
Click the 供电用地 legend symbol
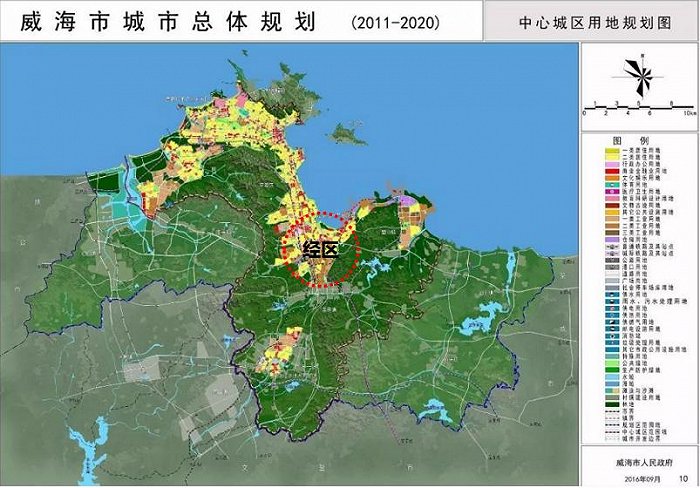coord(612,308)
